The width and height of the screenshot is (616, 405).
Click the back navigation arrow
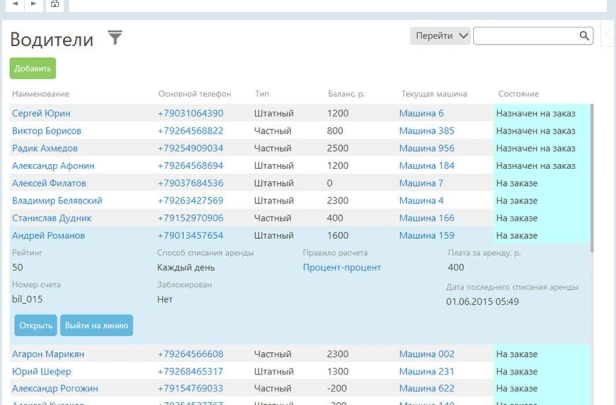[x=16, y=4]
